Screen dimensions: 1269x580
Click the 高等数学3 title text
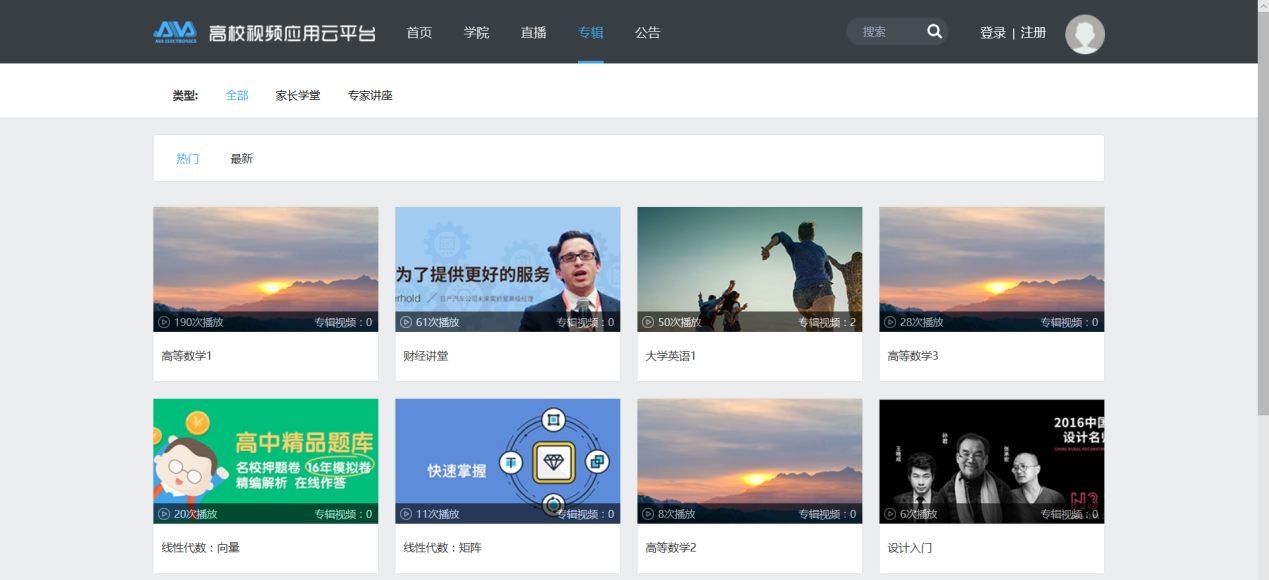(x=912, y=355)
